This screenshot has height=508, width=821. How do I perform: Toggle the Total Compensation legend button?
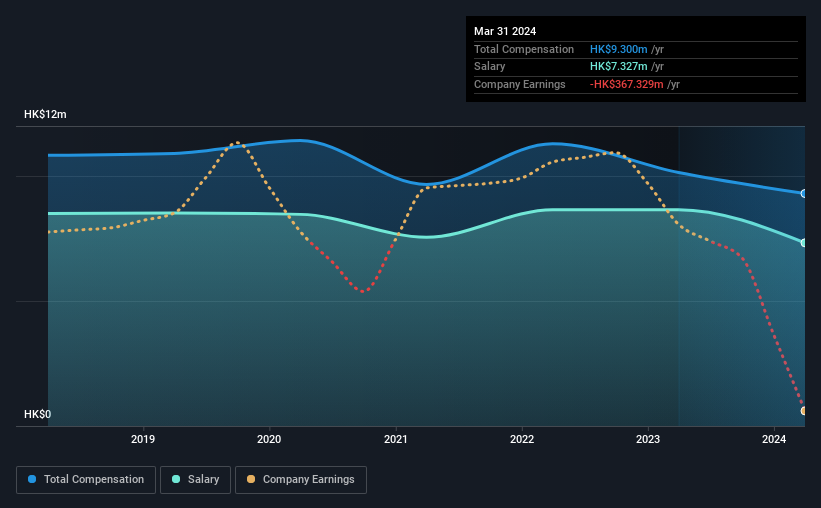tap(86, 480)
